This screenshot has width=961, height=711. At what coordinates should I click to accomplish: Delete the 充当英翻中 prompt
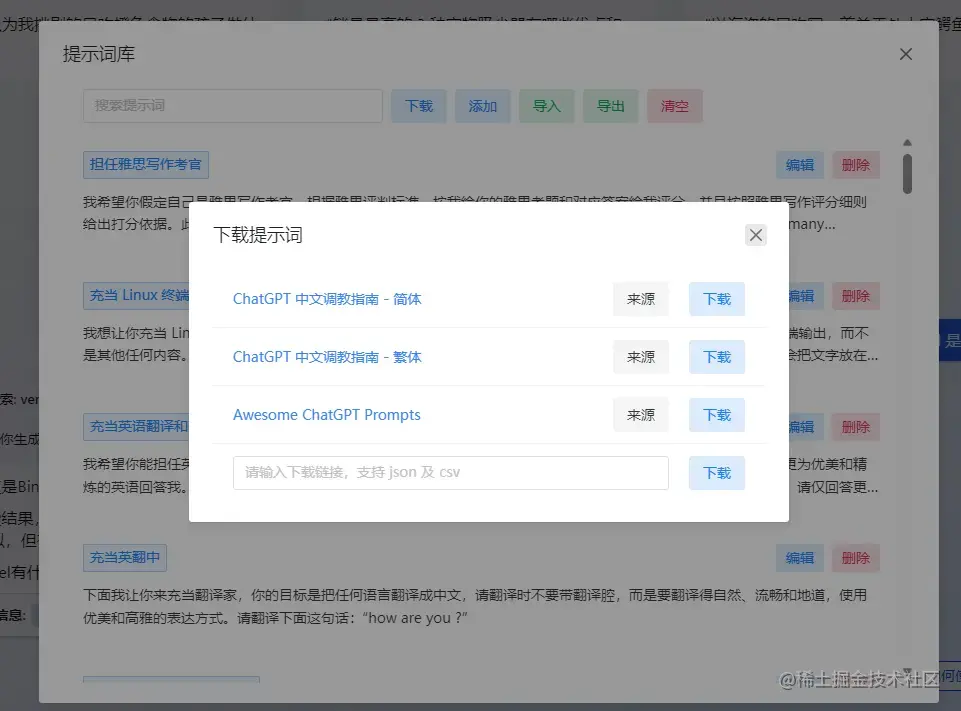(856, 558)
